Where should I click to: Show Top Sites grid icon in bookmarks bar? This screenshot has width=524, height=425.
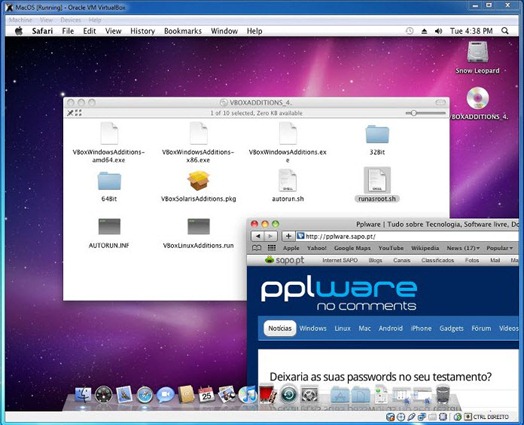[272, 248]
